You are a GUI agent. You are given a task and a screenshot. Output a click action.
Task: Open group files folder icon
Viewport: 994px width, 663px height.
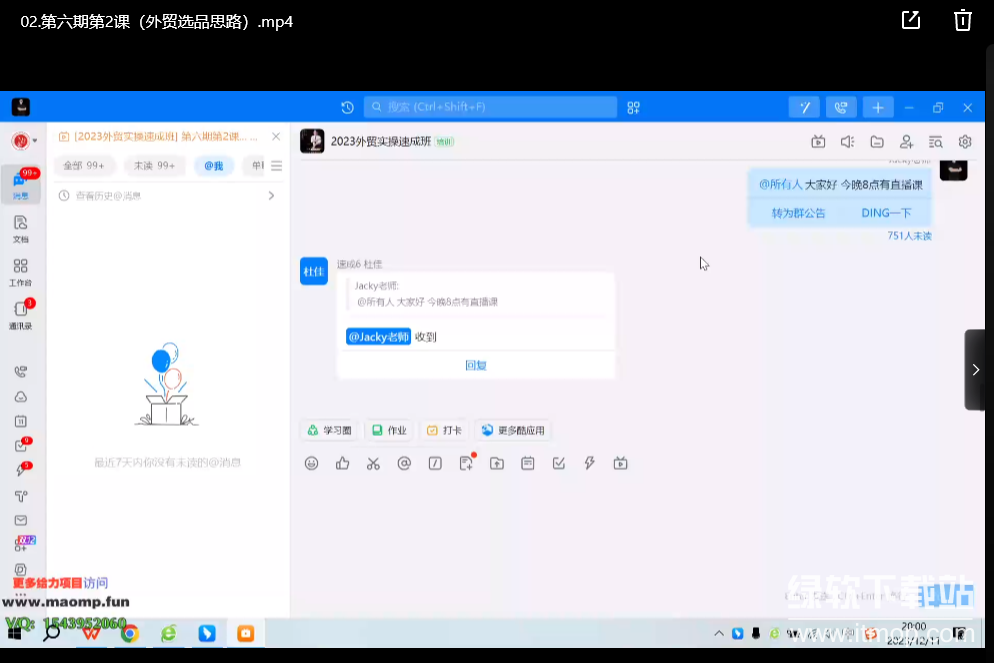(x=877, y=142)
